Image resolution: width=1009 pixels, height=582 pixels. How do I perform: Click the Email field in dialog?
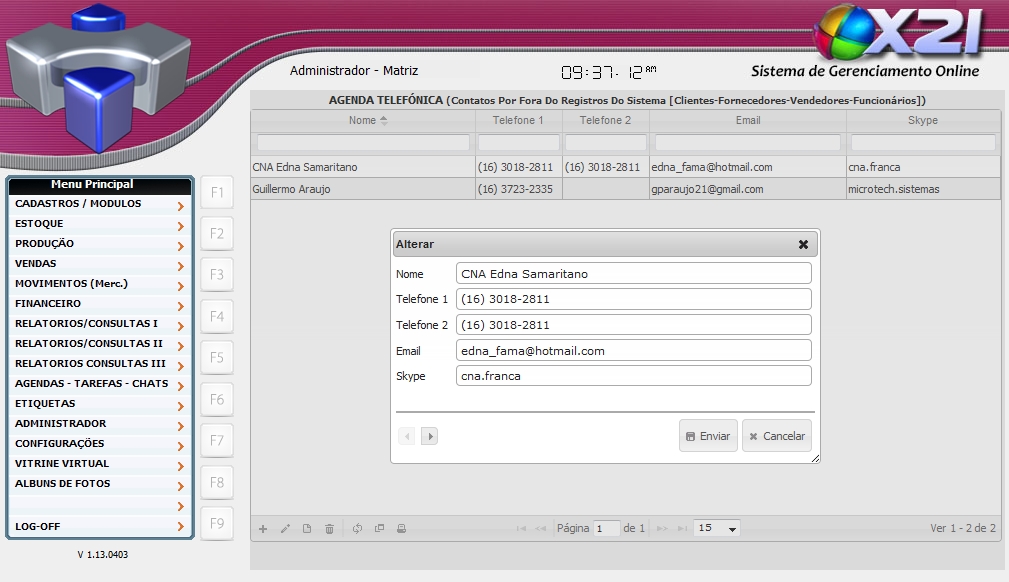[633, 351]
